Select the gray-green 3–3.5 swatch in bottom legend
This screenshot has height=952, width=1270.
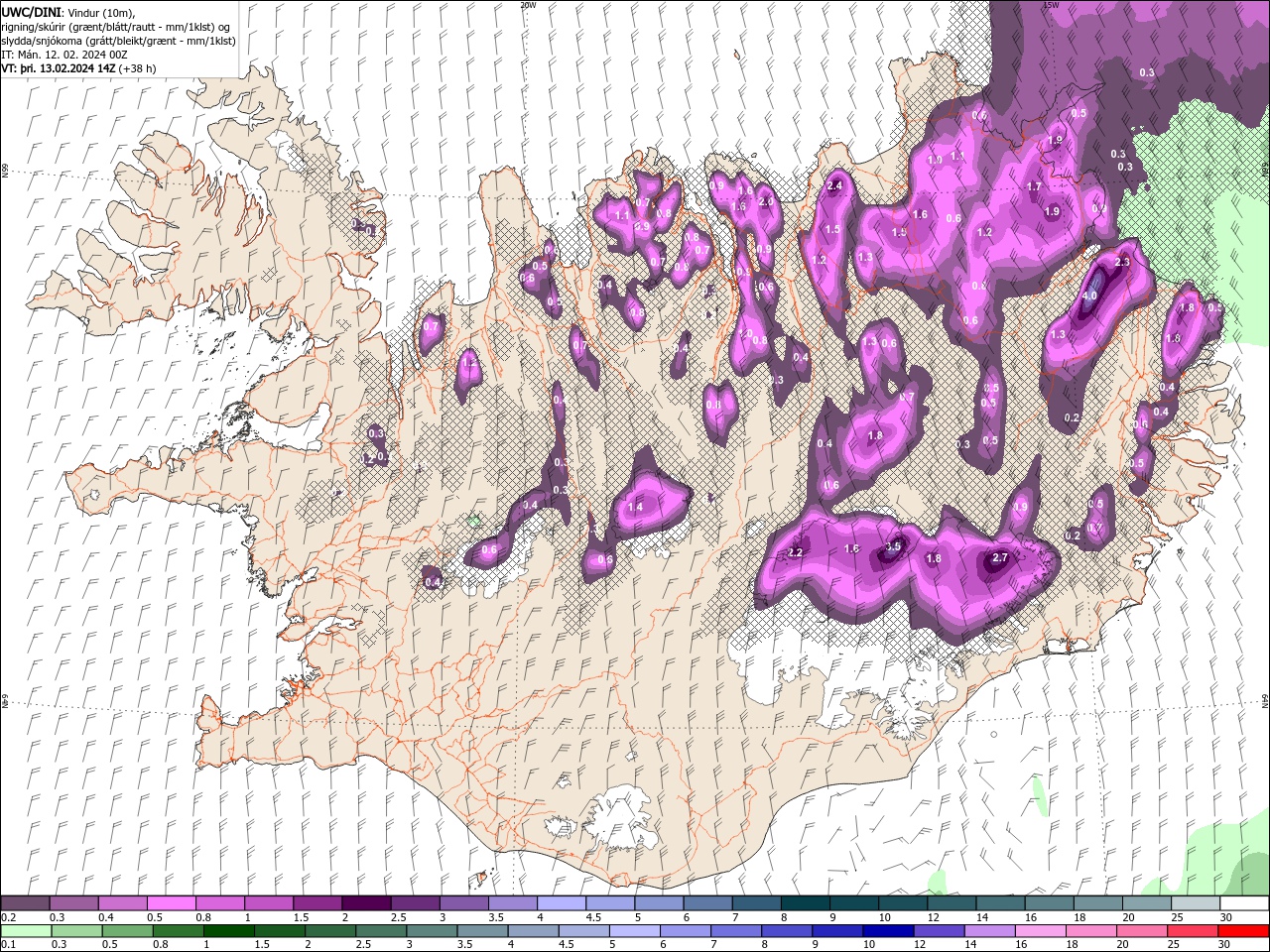[431, 931]
